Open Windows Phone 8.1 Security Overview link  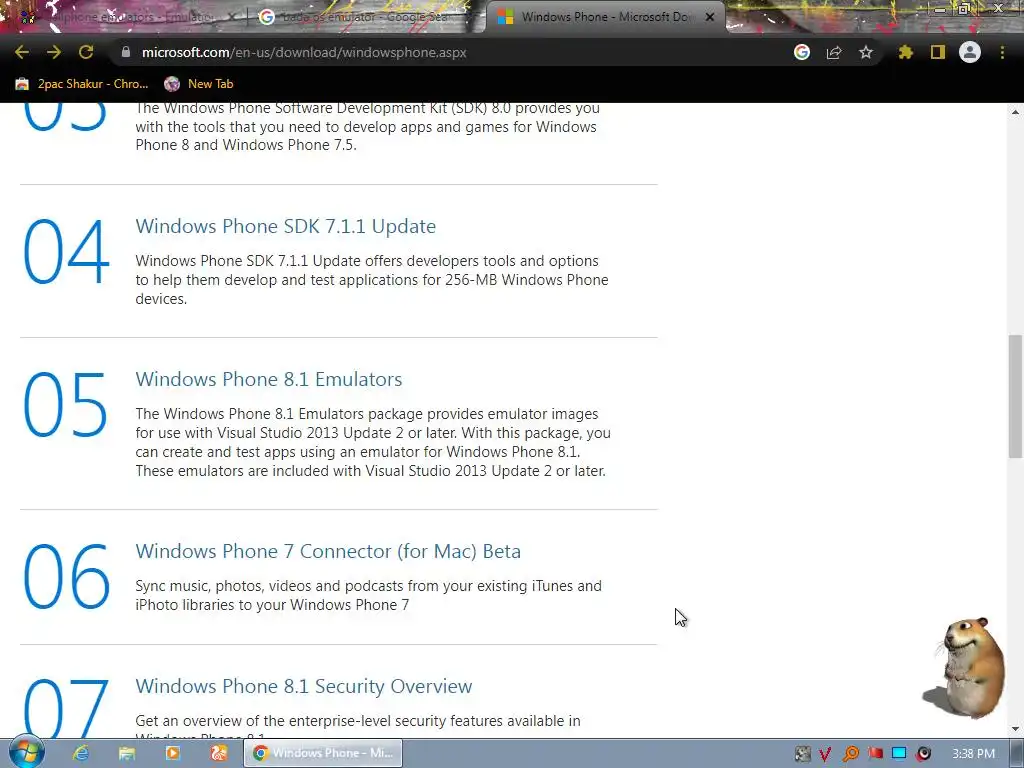304,686
